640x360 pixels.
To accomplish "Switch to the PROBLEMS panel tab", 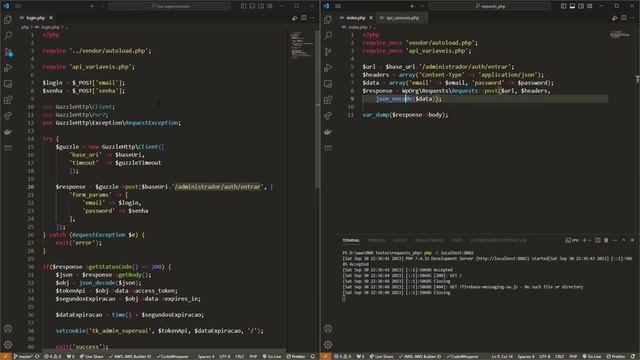I will tap(377, 240).
